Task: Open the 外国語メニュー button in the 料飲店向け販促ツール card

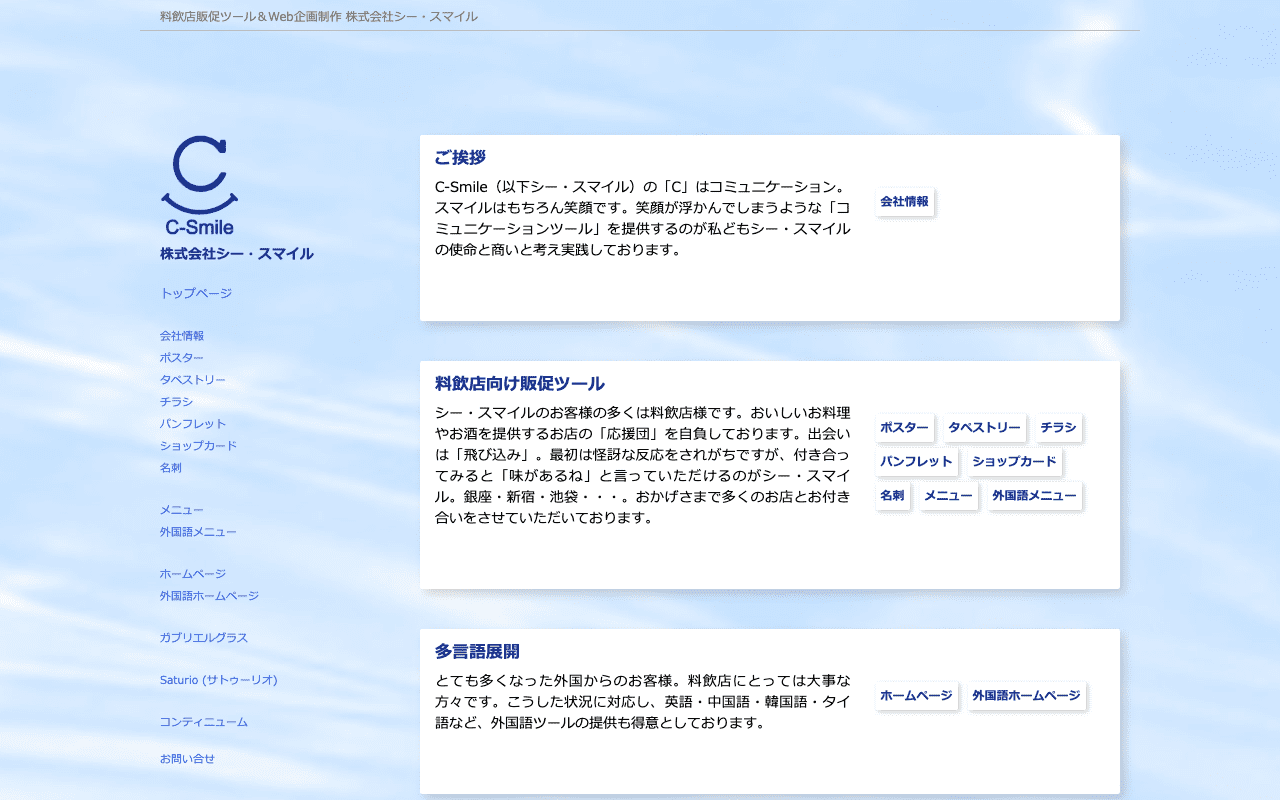Action: pyautogui.click(x=1034, y=496)
